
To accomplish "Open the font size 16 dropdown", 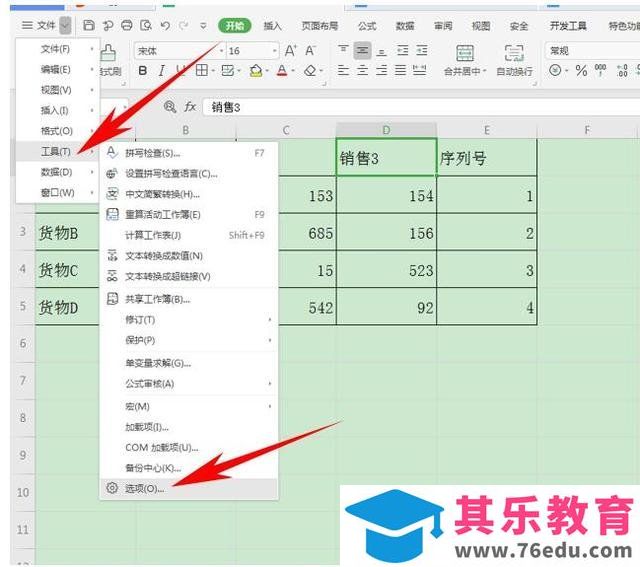I will coord(275,51).
